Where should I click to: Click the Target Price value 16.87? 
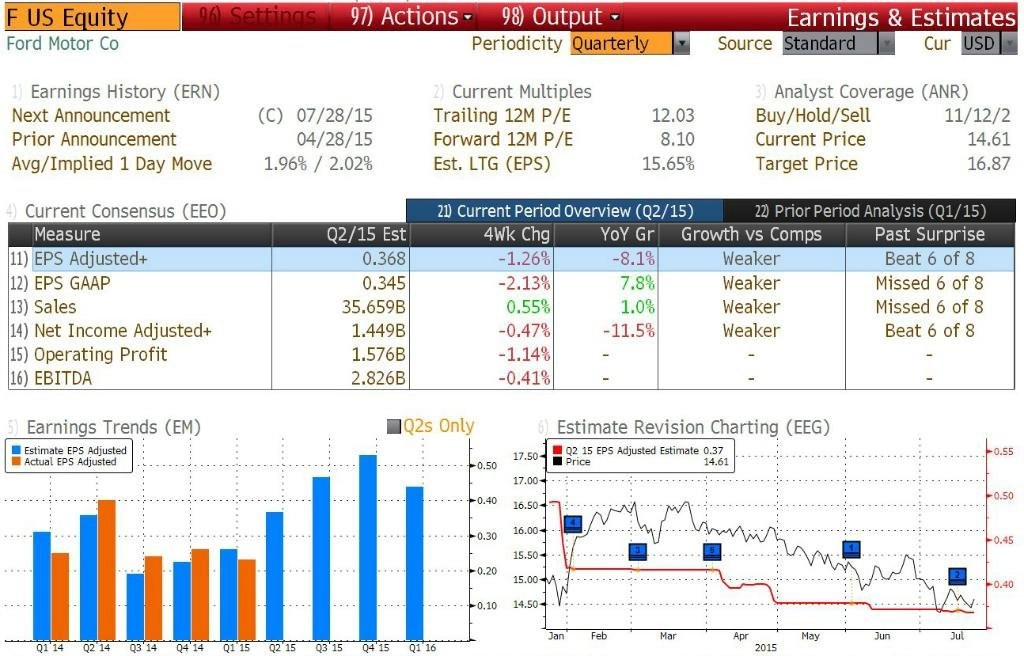989,163
